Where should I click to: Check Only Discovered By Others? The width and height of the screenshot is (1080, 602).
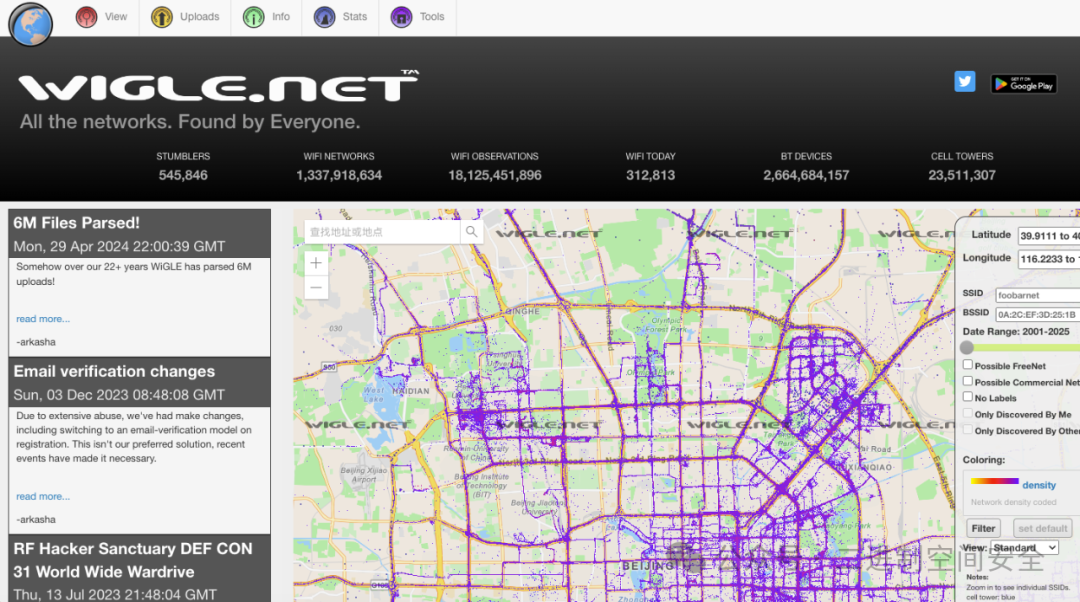click(968, 430)
